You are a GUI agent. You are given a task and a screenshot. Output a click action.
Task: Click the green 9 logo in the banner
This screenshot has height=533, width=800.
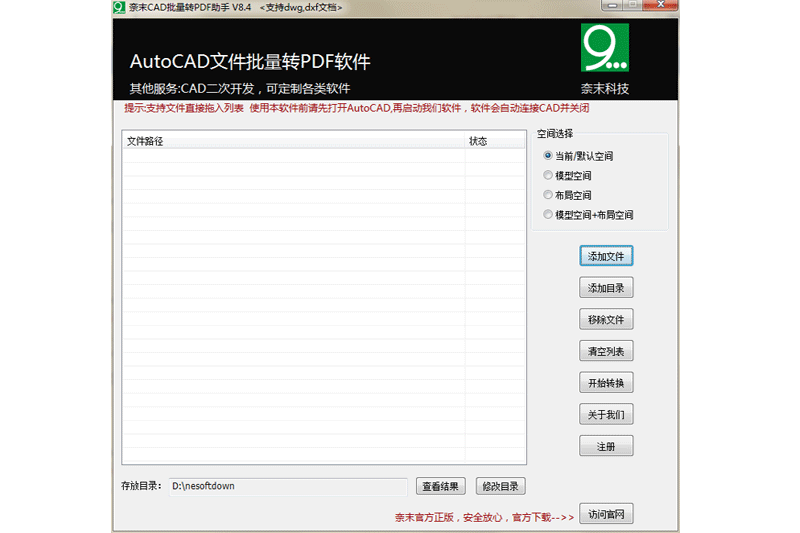605,47
